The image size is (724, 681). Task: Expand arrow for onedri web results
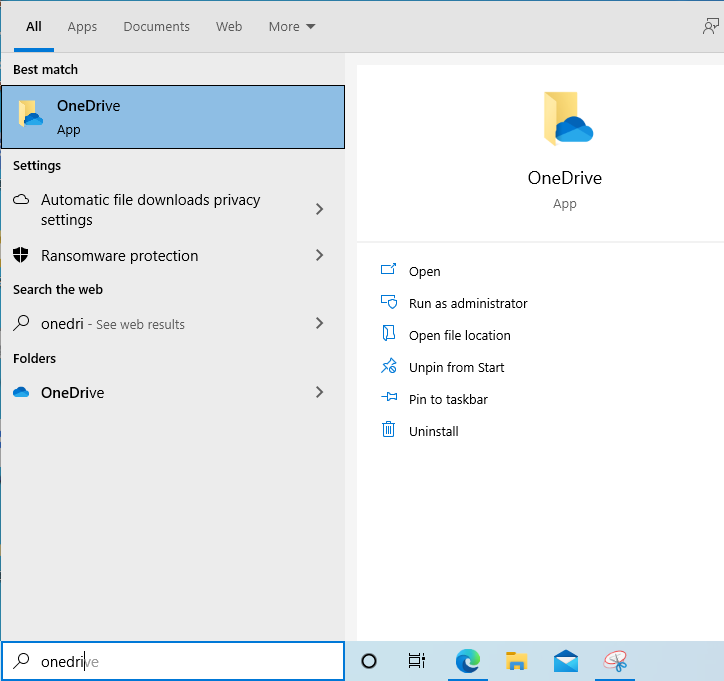point(319,323)
